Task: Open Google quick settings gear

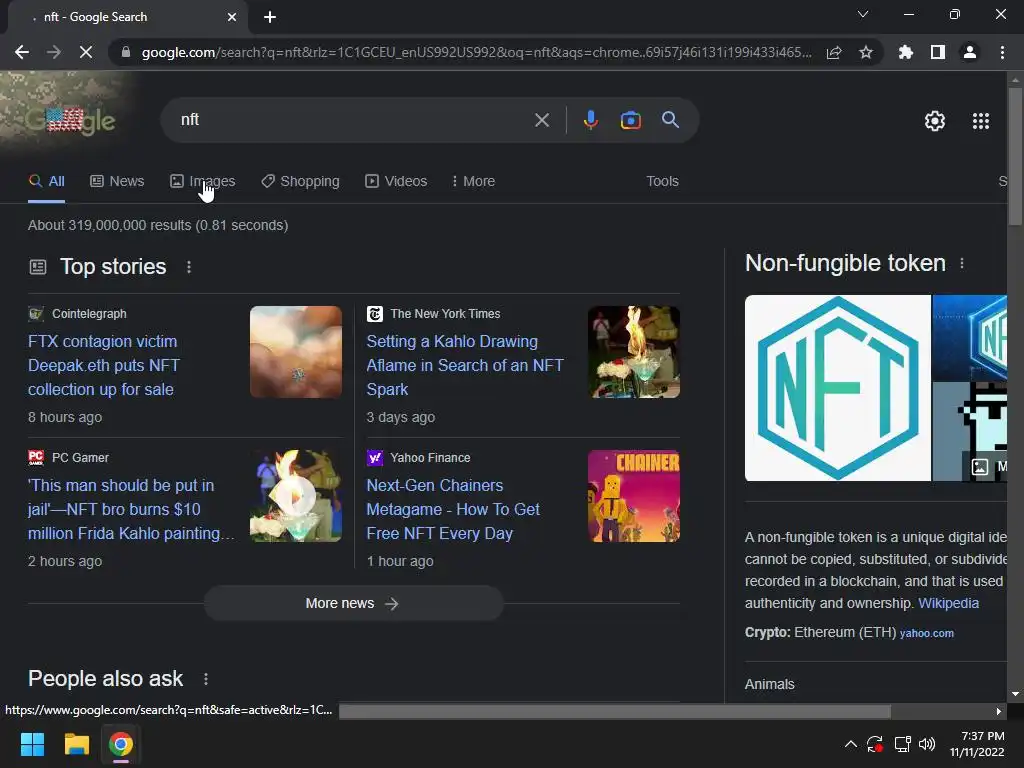Action: click(935, 121)
